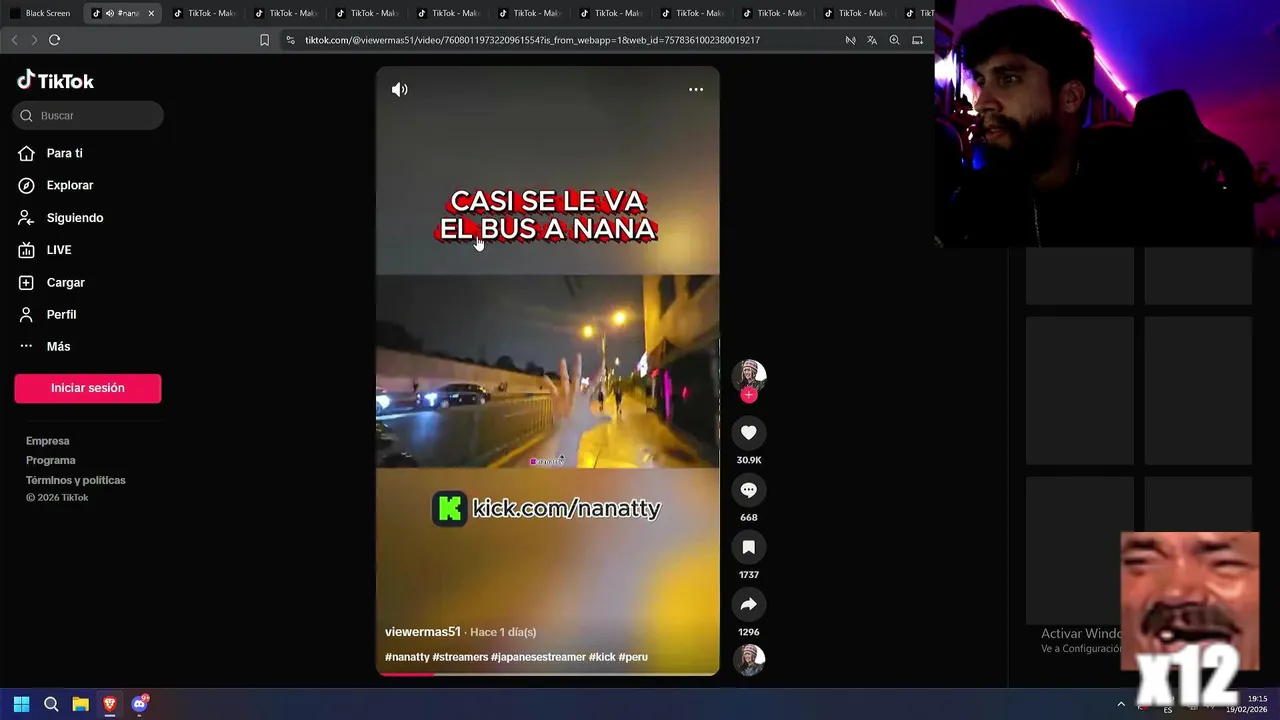Share the video with 1296 shares
1280x720 pixels.
click(748, 604)
